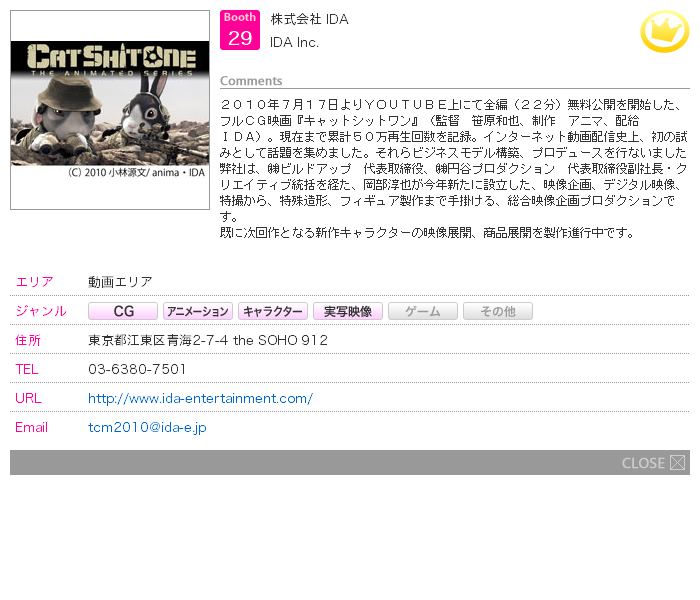The image size is (700, 600).
Task: Click the phone number 03-6380-7501
Action: click(x=137, y=369)
